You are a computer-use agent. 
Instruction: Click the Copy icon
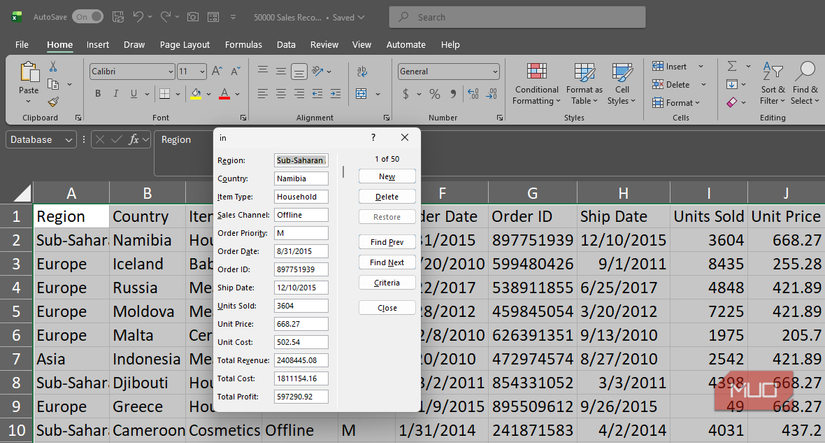53,84
